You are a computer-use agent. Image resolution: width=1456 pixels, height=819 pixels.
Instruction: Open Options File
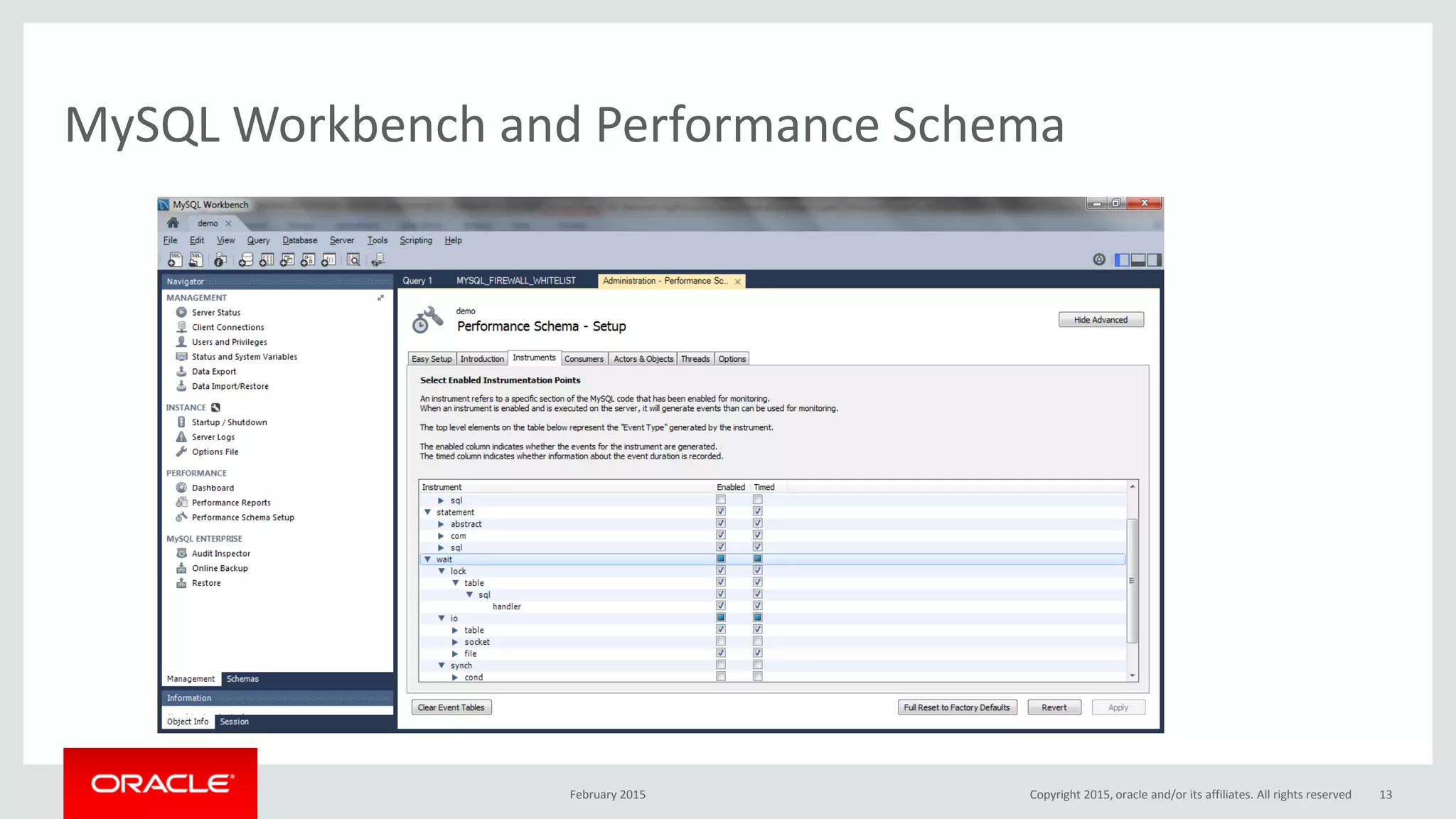point(215,452)
